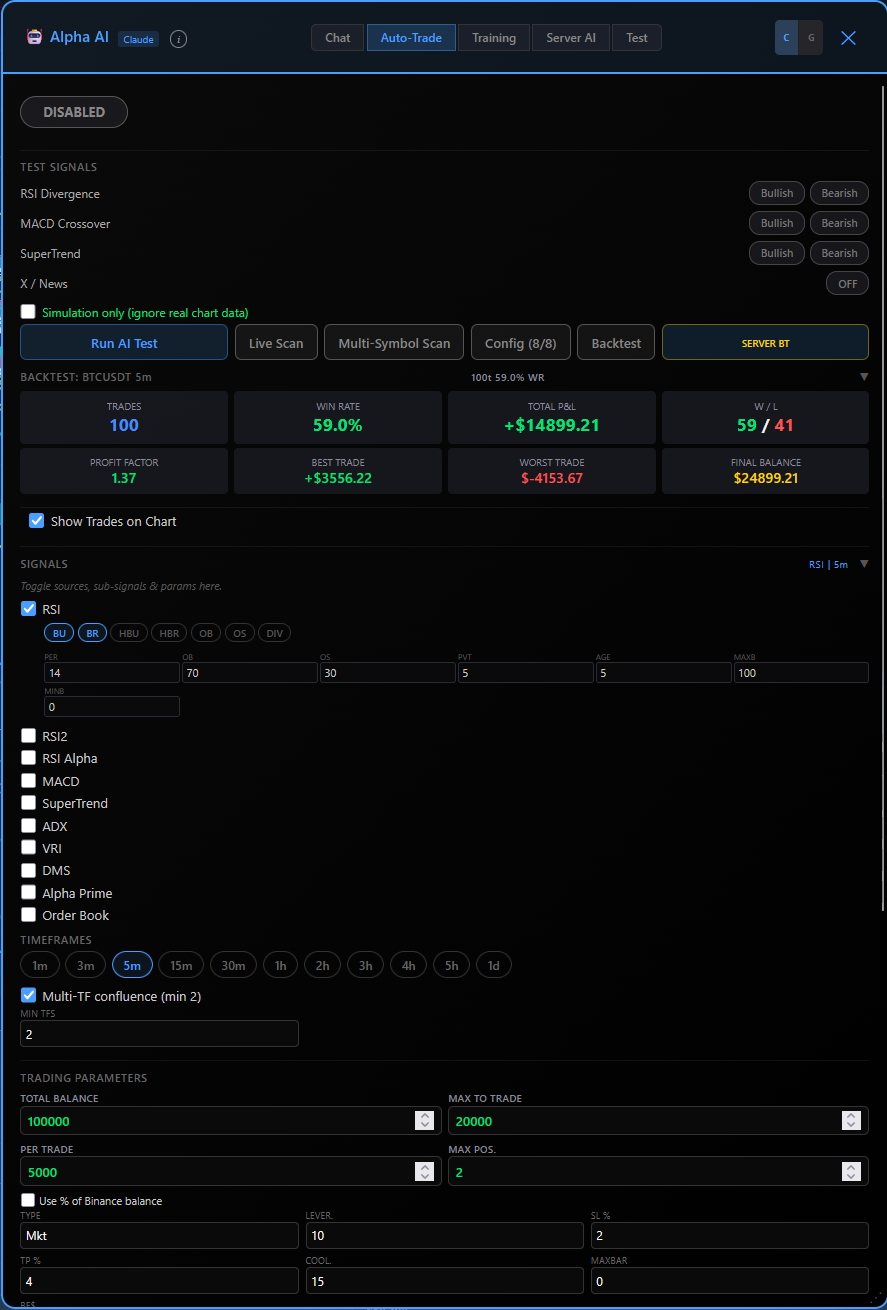Click the SERVER BT button
The image size is (887, 1310).
click(x=765, y=342)
